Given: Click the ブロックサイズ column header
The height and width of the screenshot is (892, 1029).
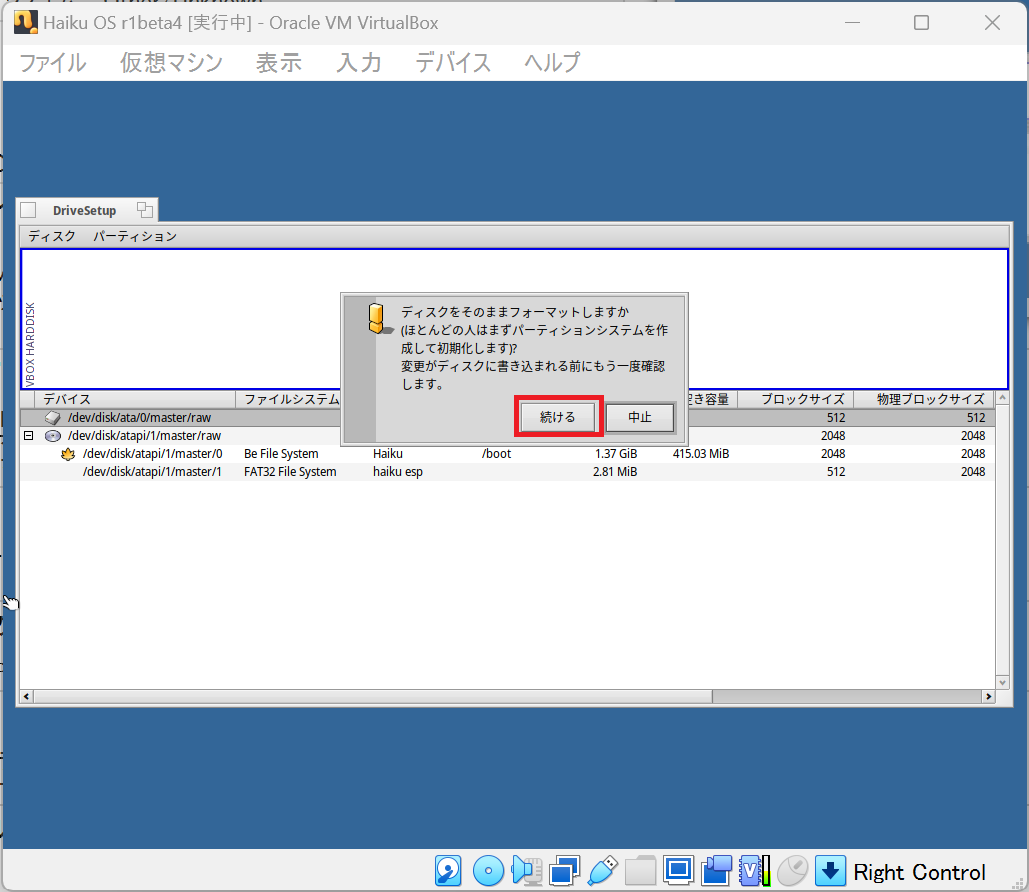Looking at the screenshot, I should tap(796, 399).
